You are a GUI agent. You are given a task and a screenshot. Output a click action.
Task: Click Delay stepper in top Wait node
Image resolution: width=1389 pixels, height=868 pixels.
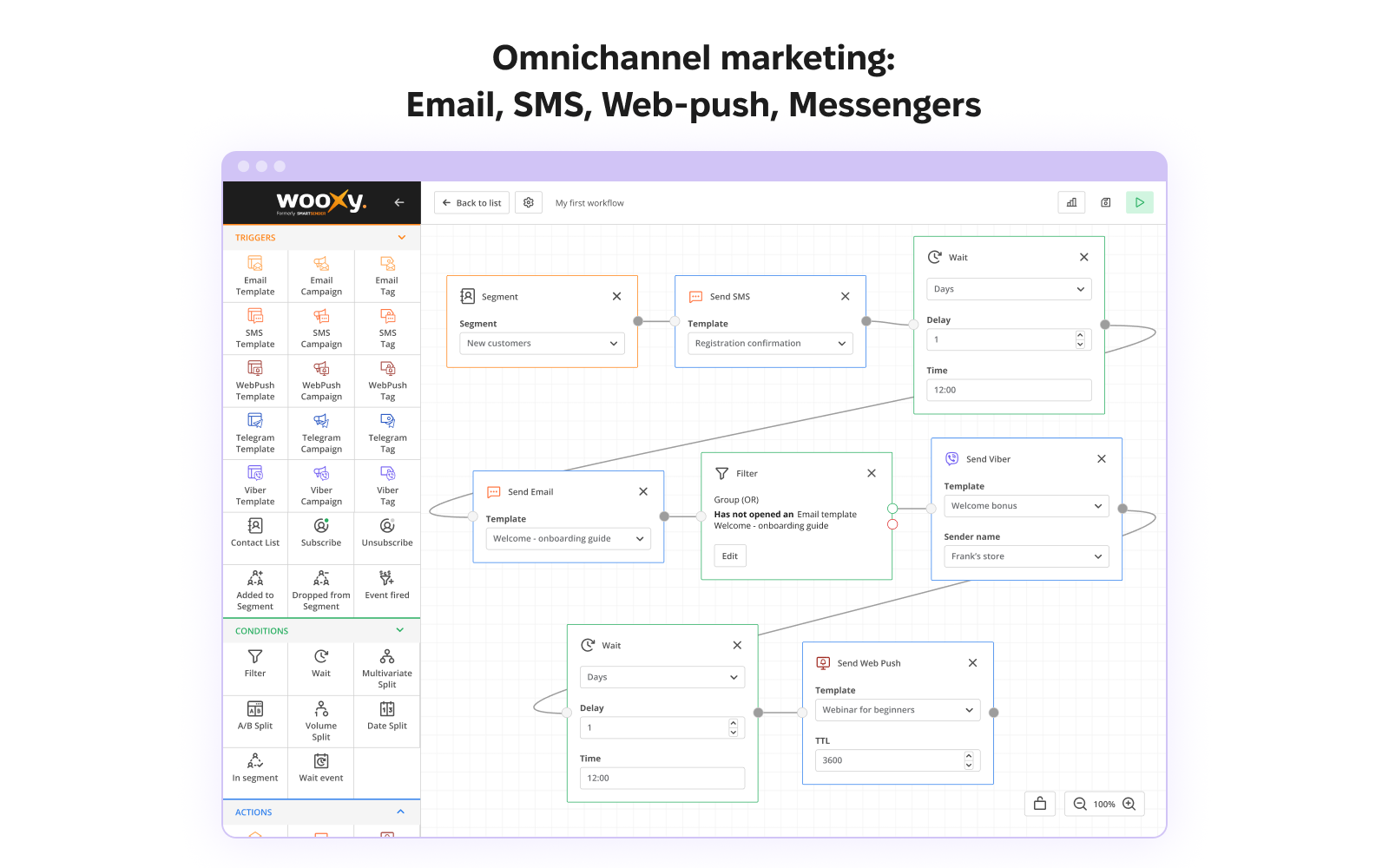point(1080,339)
